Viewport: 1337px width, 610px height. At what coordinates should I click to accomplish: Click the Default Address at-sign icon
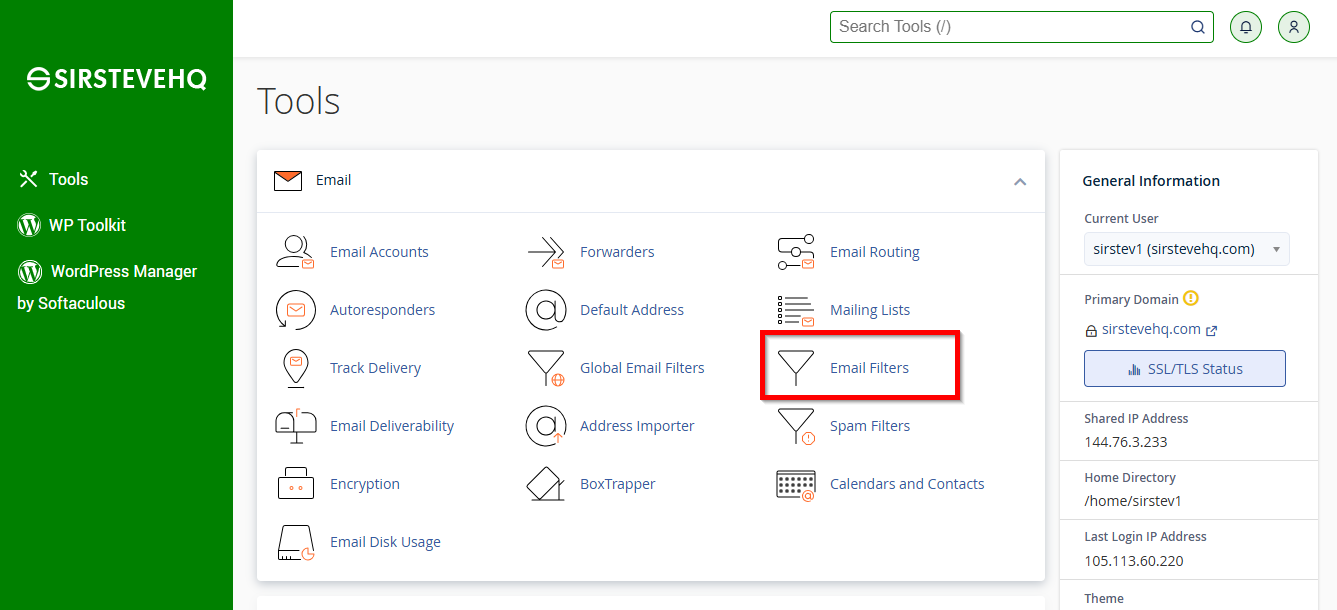click(546, 310)
